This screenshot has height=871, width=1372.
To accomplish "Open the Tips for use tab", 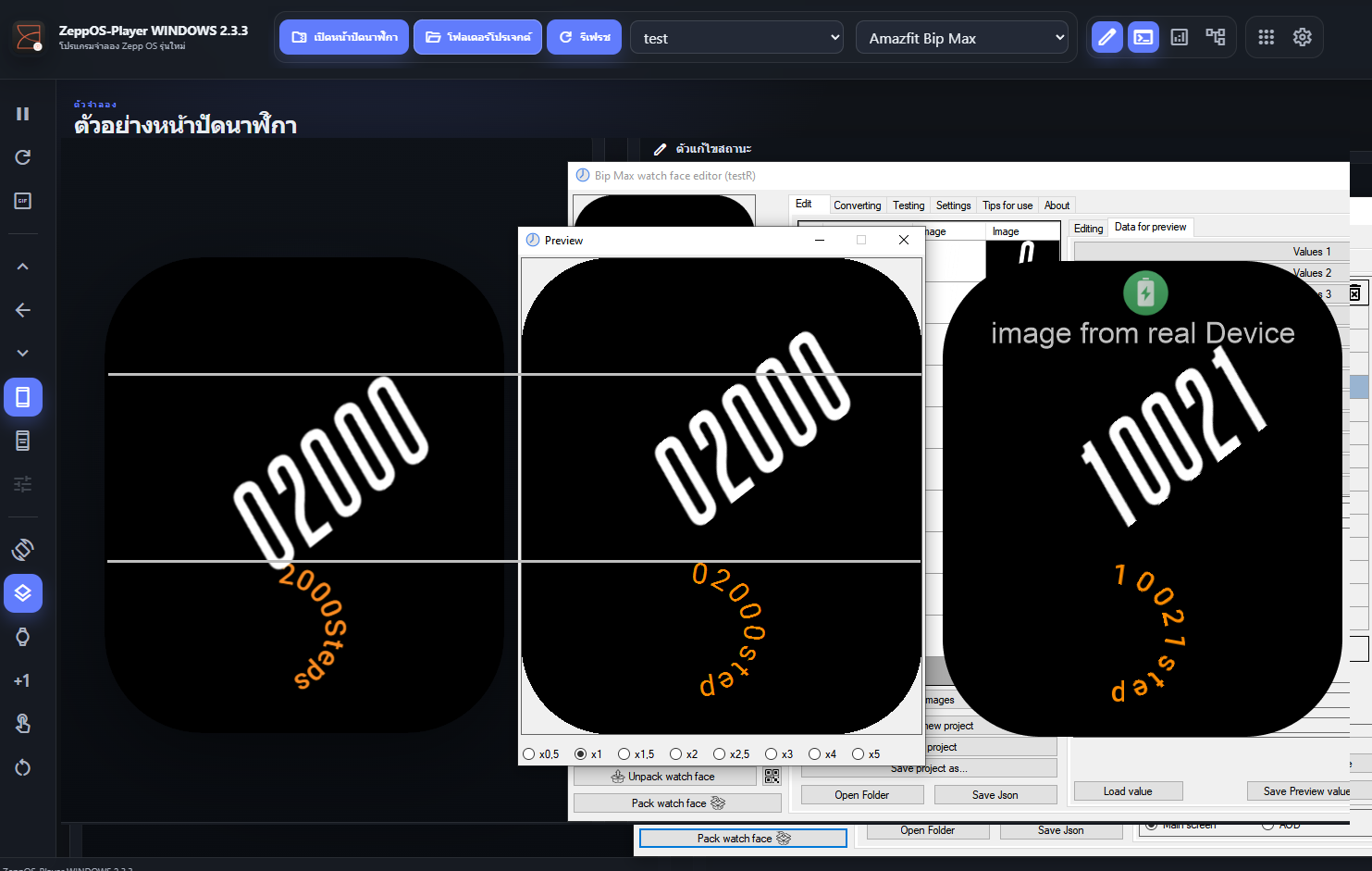I will coord(1007,205).
